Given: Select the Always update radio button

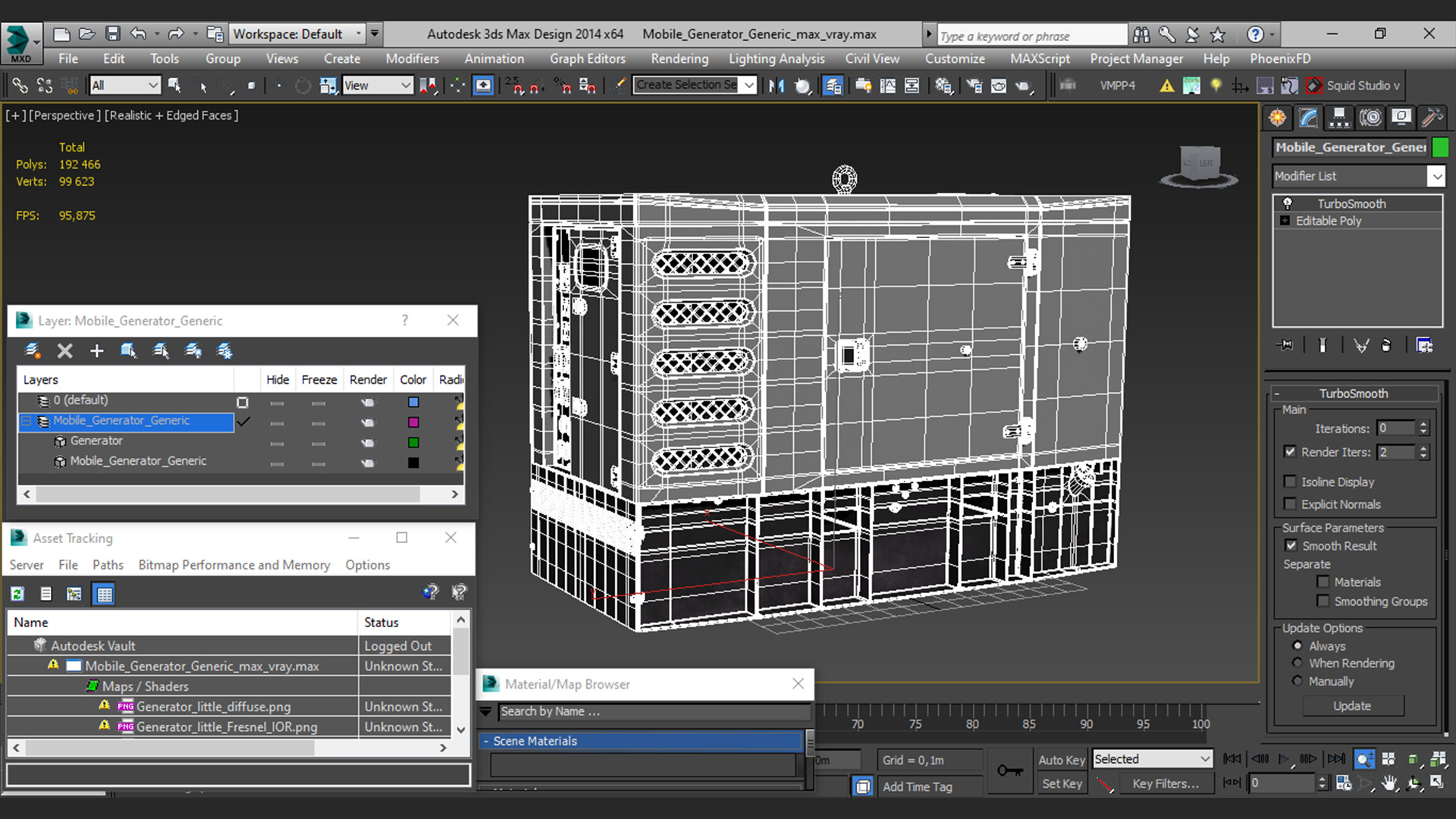Looking at the screenshot, I should [x=1298, y=645].
